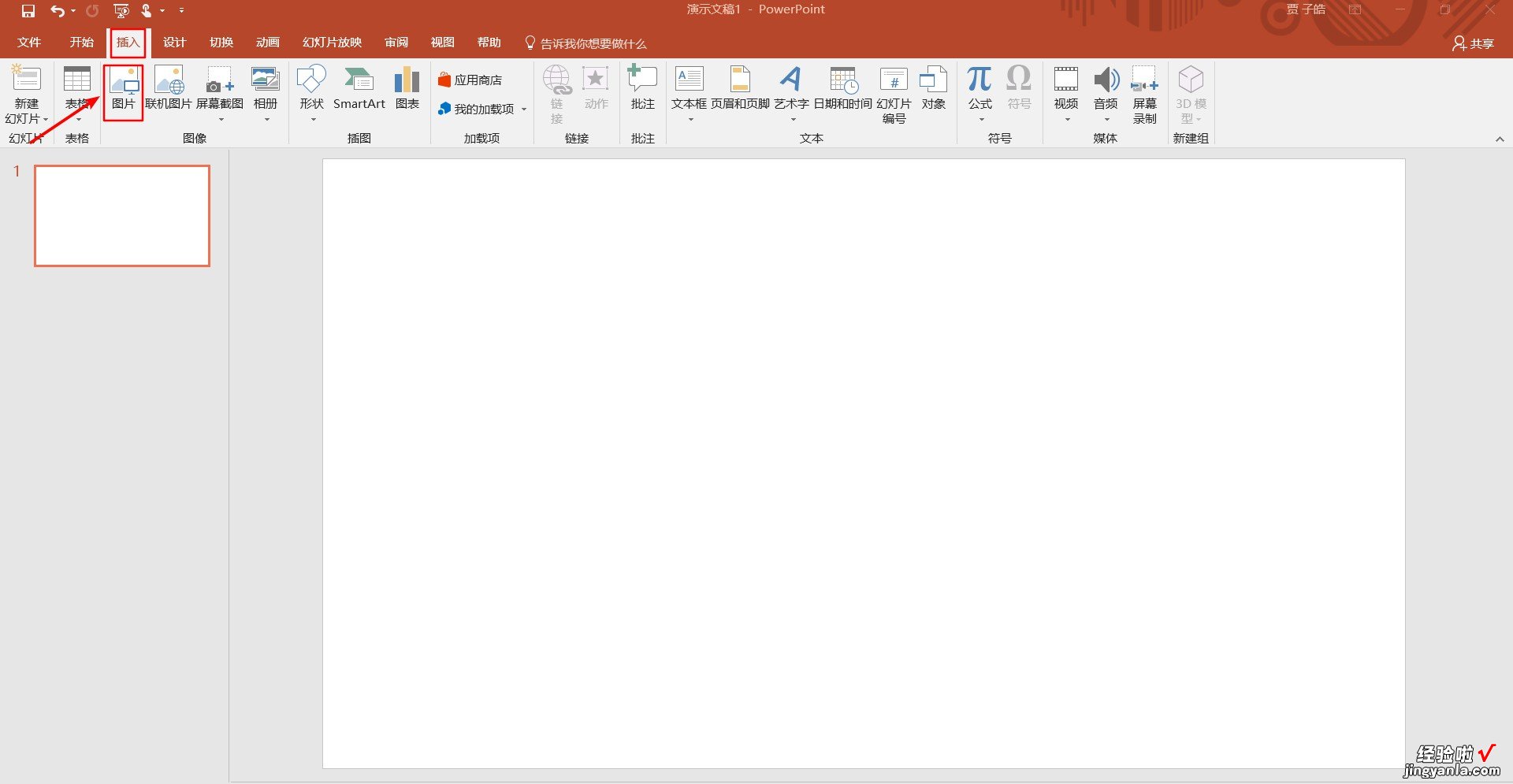This screenshot has height=784, width=1513.
Task: Expand Shapes dropdown arrow
Action: point(313,120)
